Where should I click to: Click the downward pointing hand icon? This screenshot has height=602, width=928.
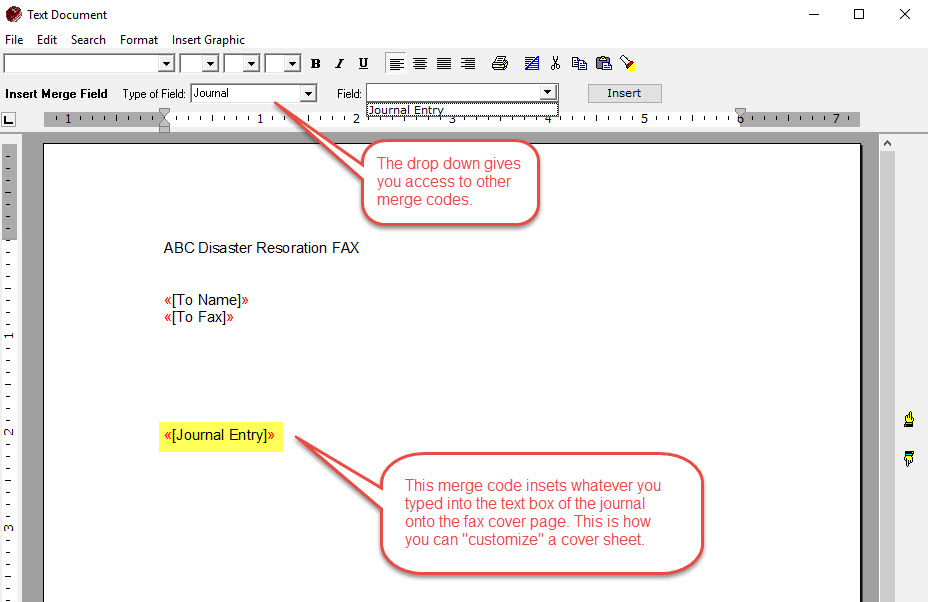click(x=909, y=458)
